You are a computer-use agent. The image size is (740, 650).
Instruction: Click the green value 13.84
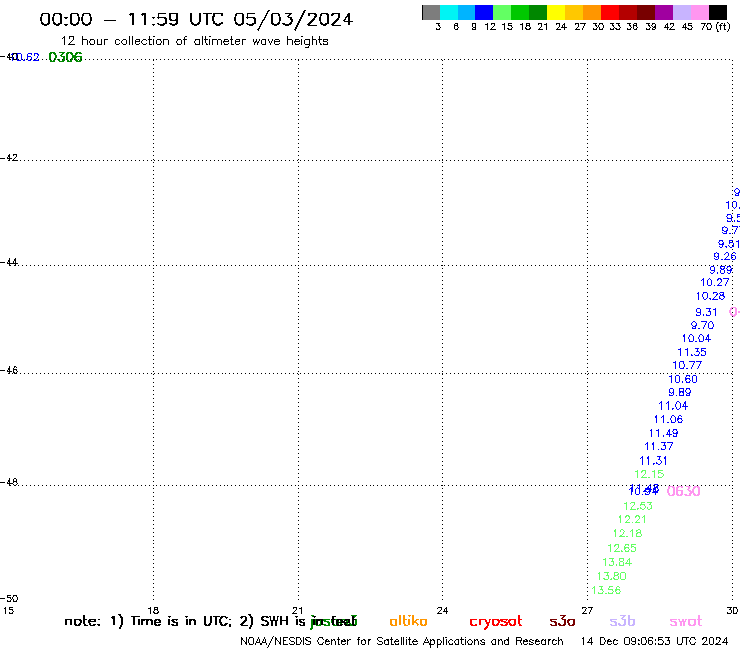[x=617, y=562]
